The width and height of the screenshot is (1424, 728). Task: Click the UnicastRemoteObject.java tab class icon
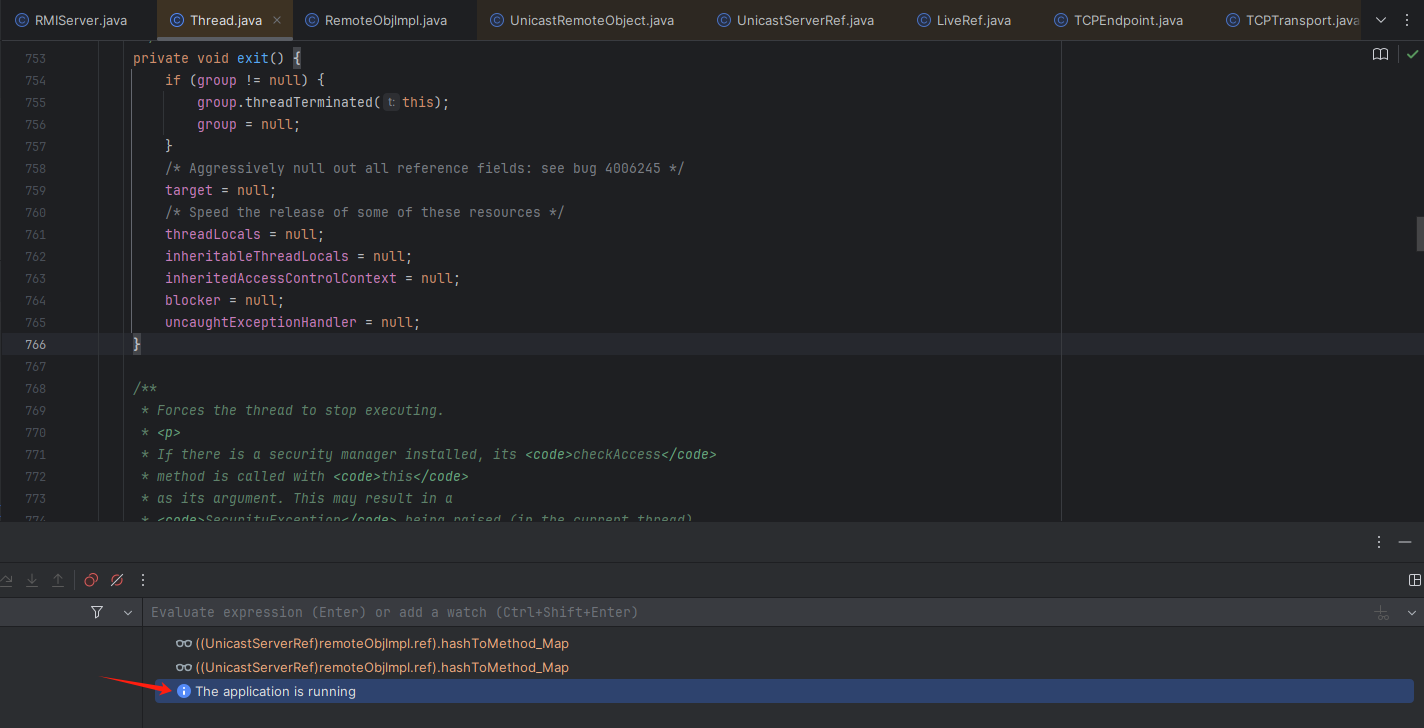click(497, 20)
